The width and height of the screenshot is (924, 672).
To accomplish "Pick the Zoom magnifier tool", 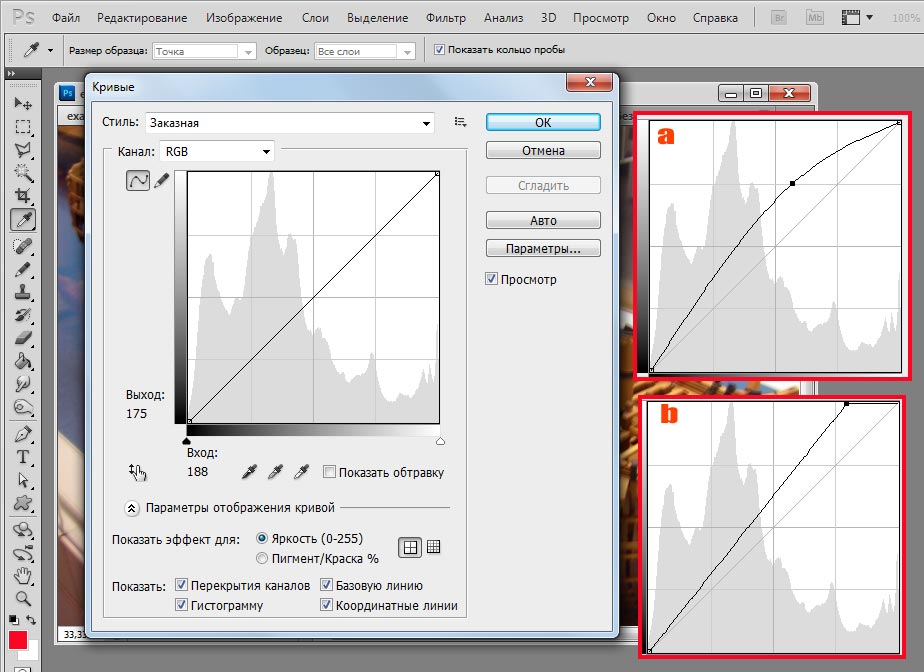I will tap(22, 599).
